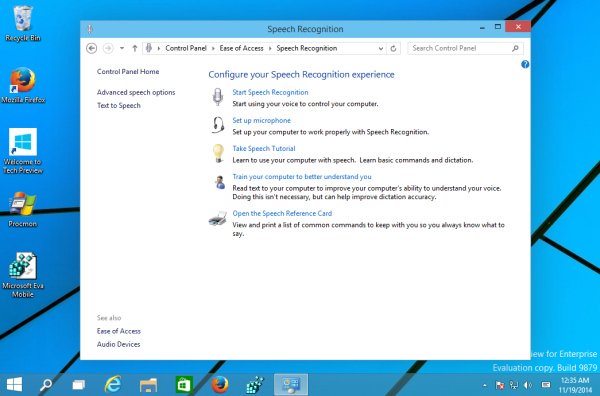Open Ease of Access under See also

coord(119,331)
